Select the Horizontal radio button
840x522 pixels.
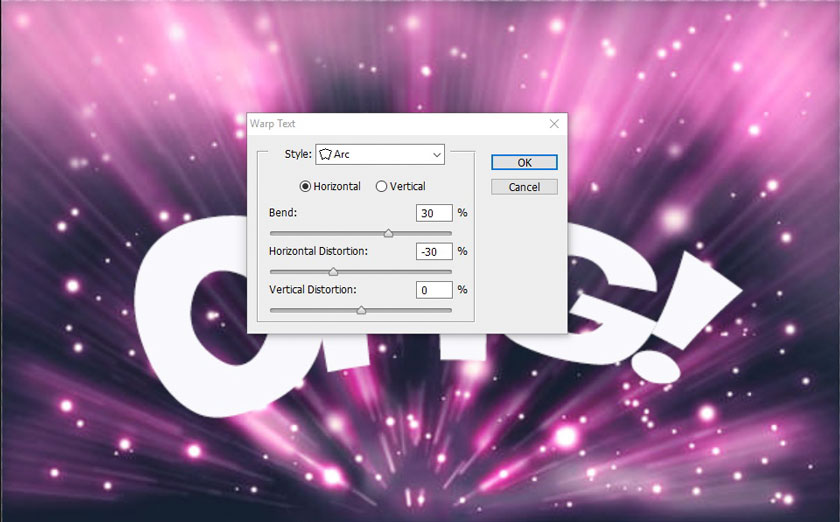305,186
